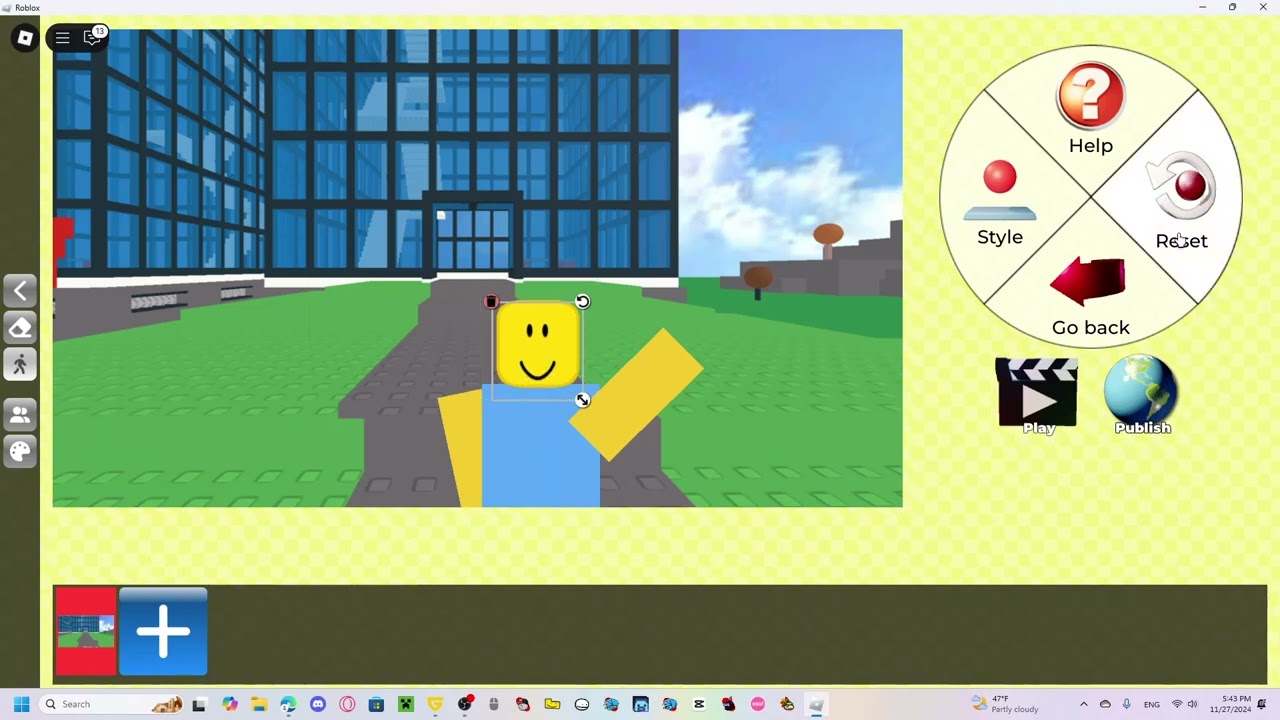Open the people panel in the left sidebar
This screenshot has height=720, width=1280.
[20, 414]
